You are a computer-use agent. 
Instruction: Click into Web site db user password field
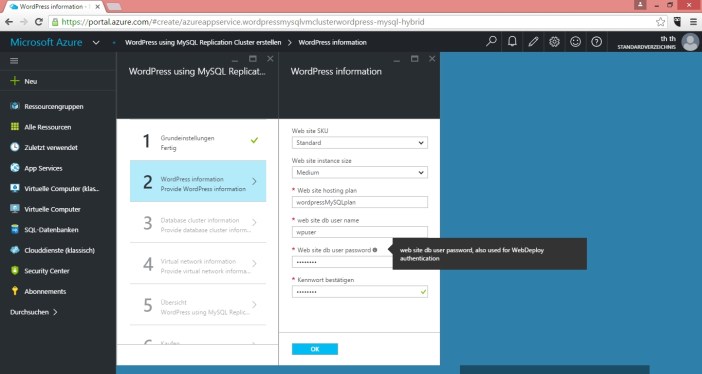click(x=342, y=262)
